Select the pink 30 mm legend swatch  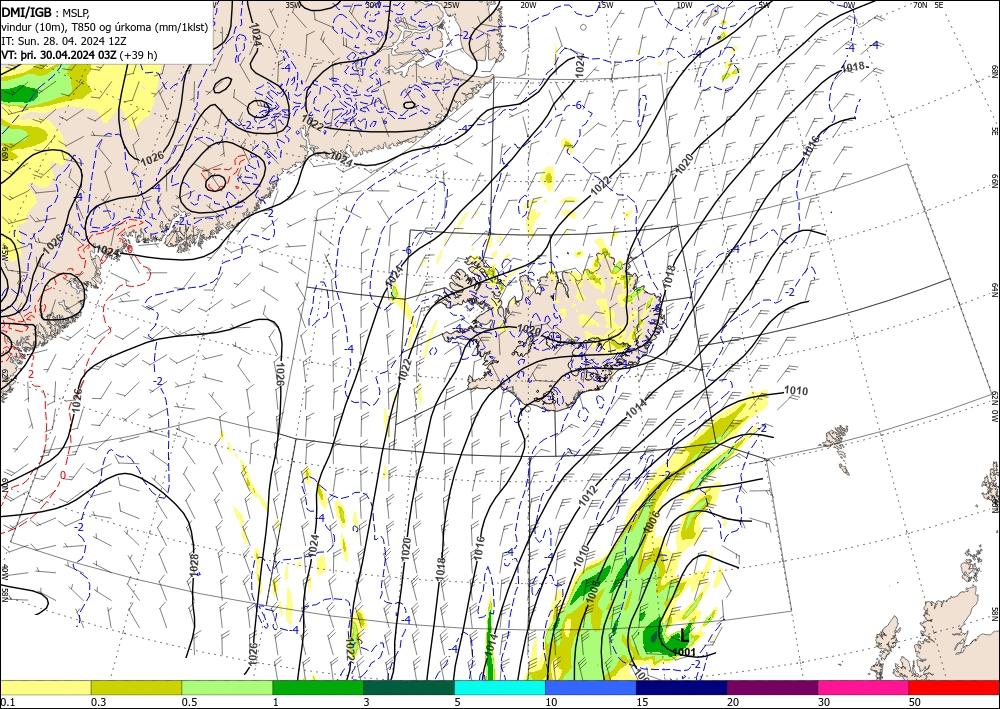click(864, 687)
